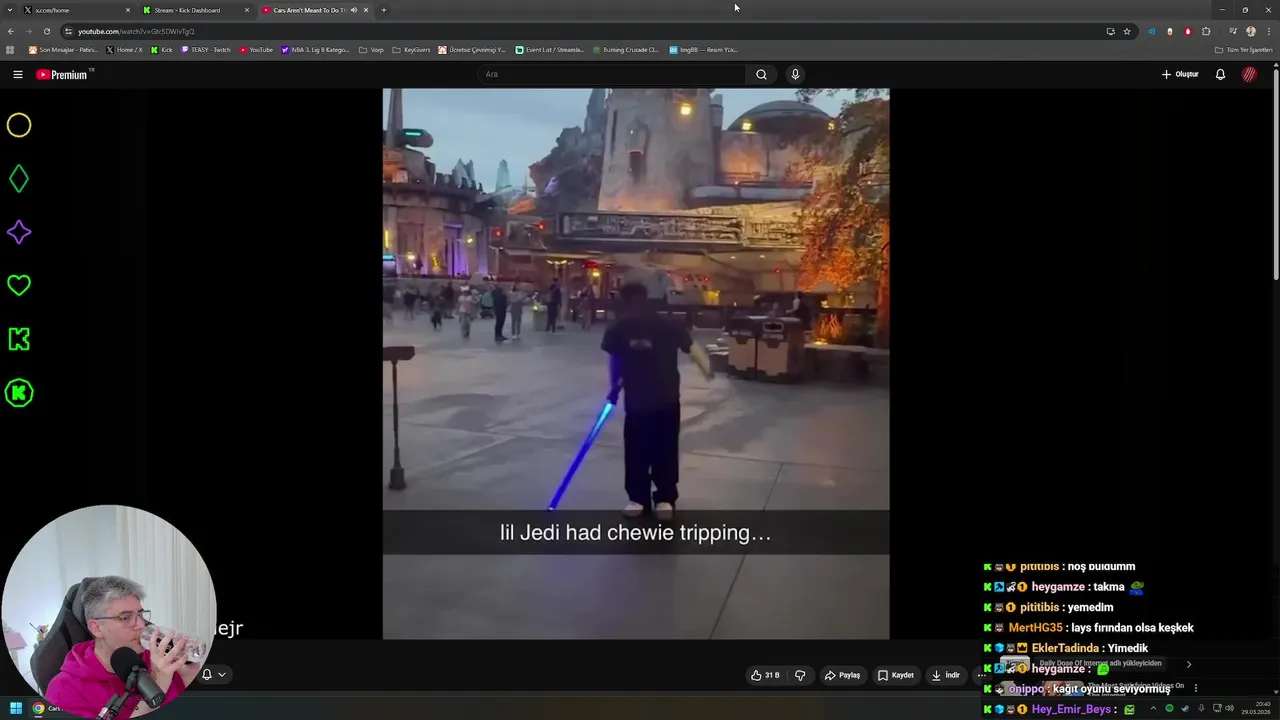Click the Chrome icon in the taskbar
The height and width of the screenshot is (720, 1280).
pos(38,708)
